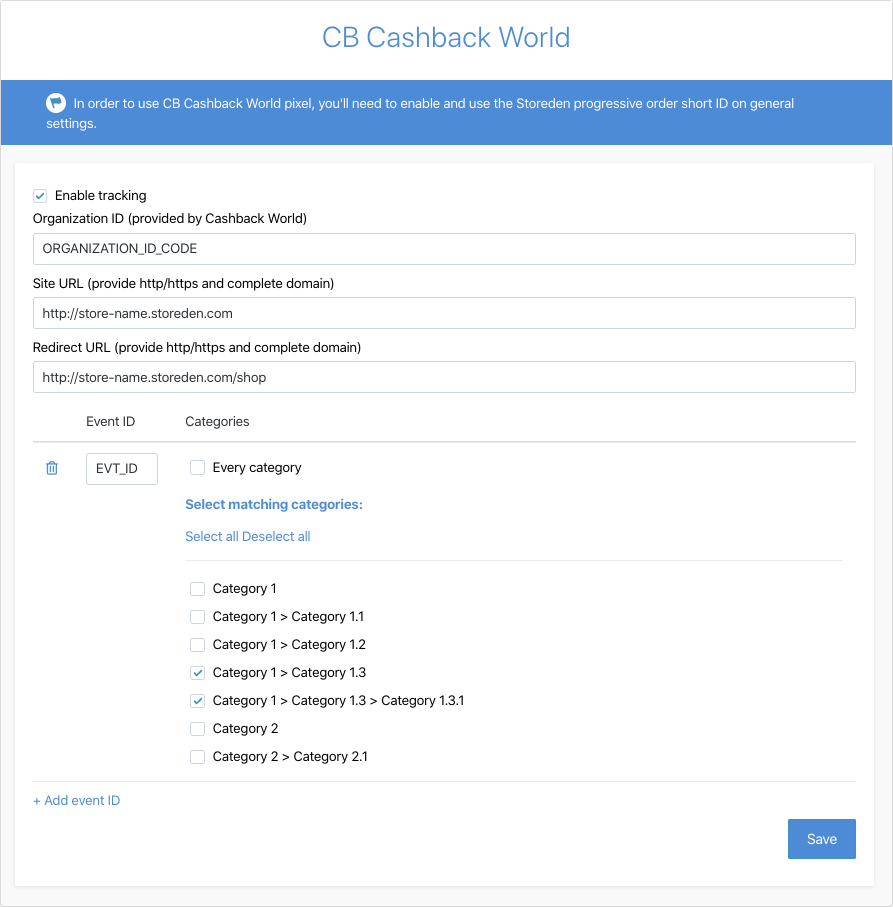Click the Select matching categories heading

274,504
